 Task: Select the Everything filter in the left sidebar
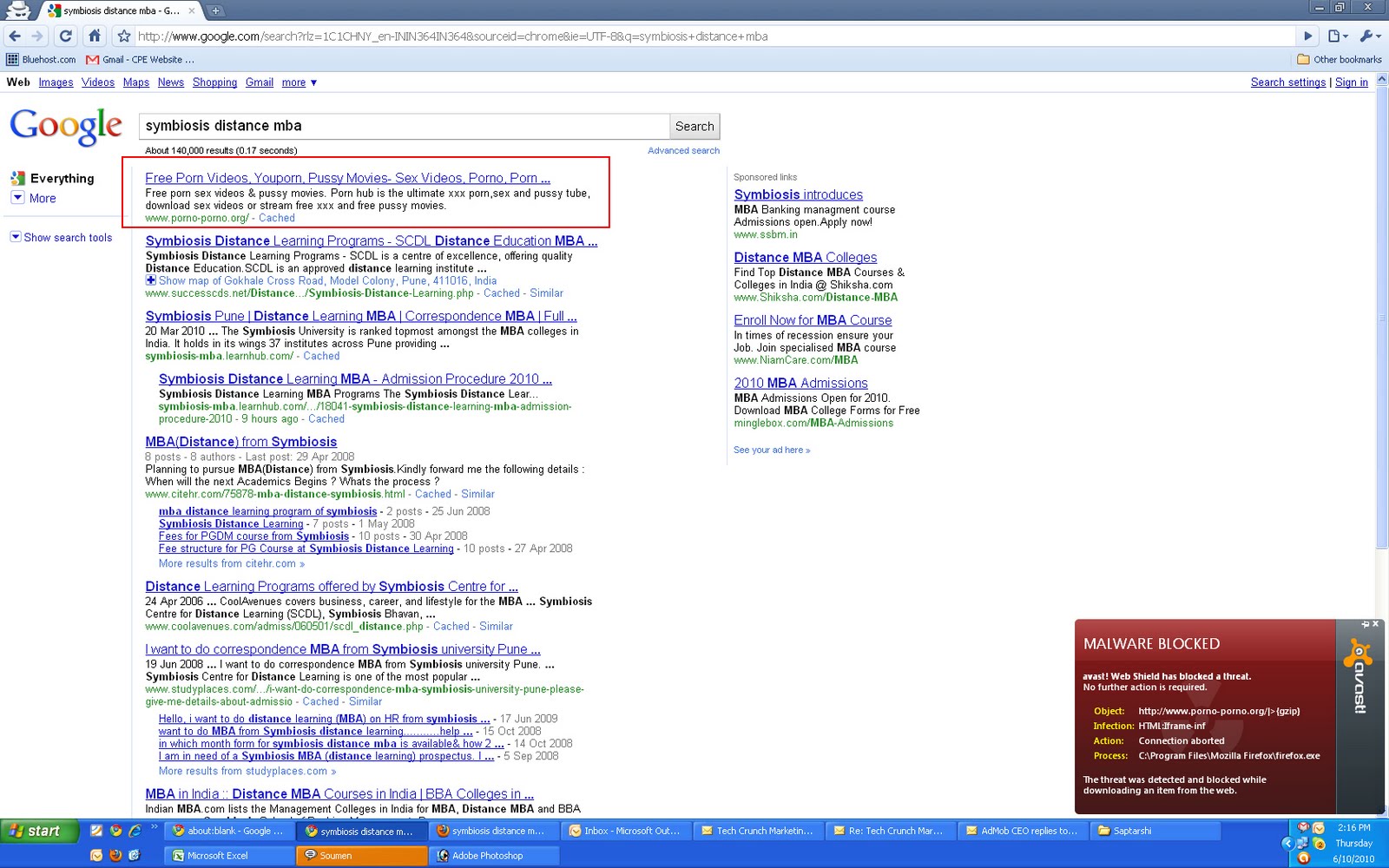point(52,178)
